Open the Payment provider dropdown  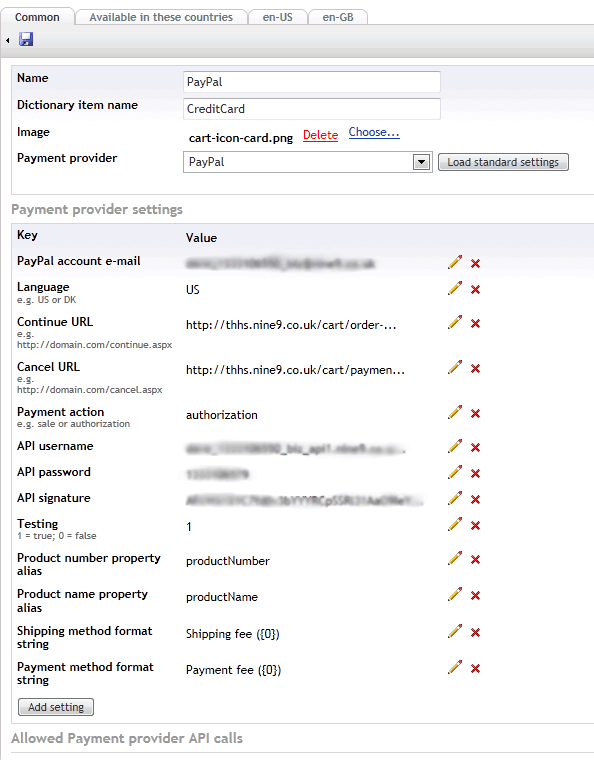308,162
